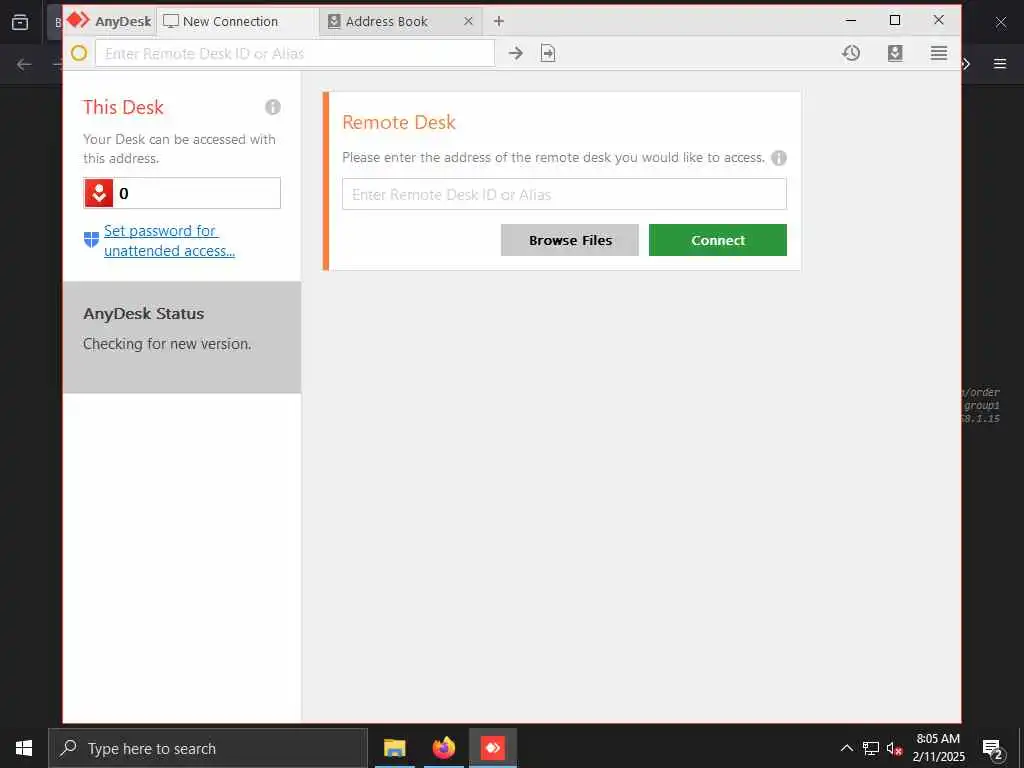Screen dimensions: 1024x768
Task: Open the session history clock icon
Action: coord(851,53)
